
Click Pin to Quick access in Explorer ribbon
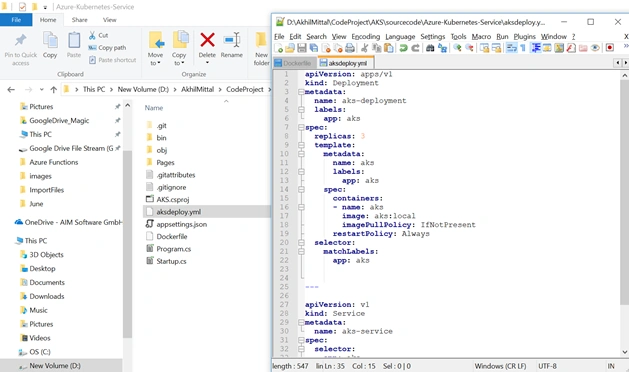(x=20, y=49)
